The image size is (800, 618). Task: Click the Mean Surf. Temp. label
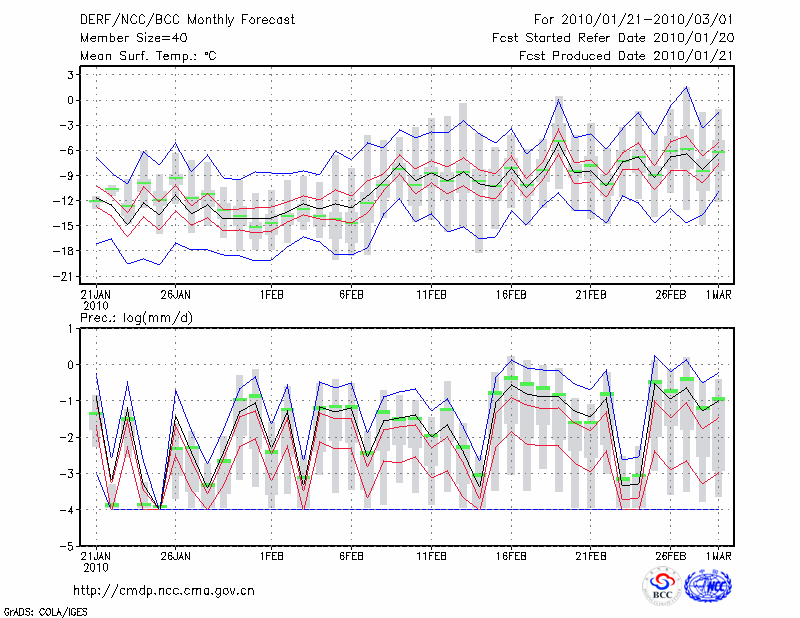click(x=148, y=56)
